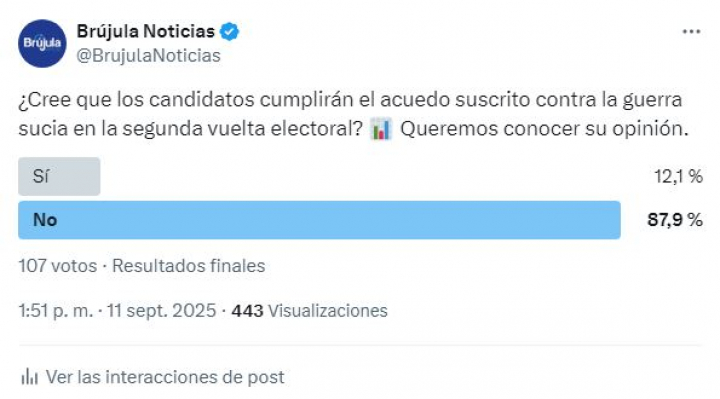Click the blue verified badge
Screen dimensions: 720x399
229,32
